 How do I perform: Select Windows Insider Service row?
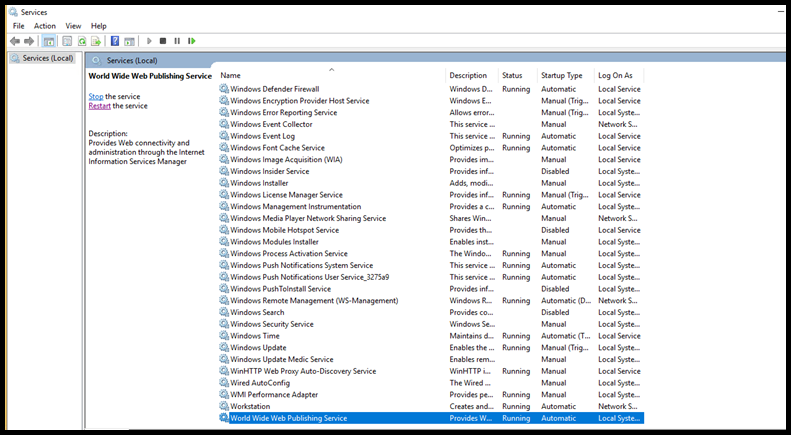[431, 171]
